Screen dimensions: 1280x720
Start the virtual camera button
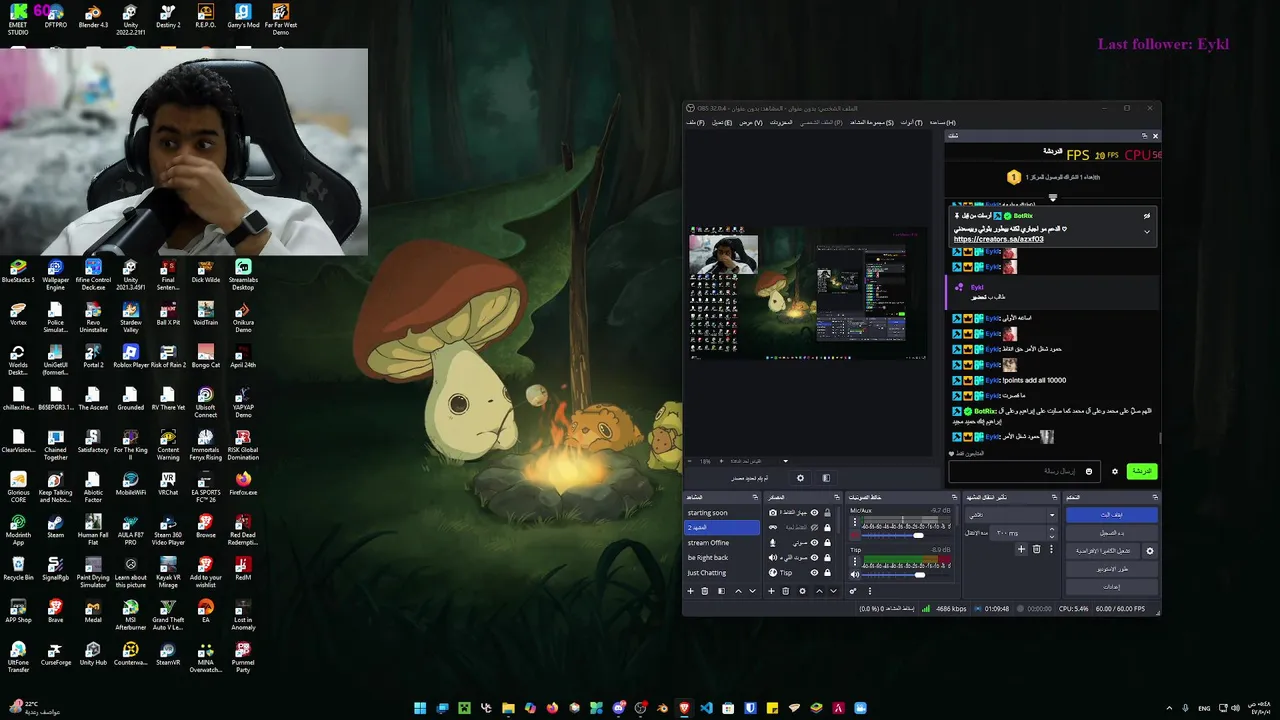pyautogui.click(x=1103, y=551)
